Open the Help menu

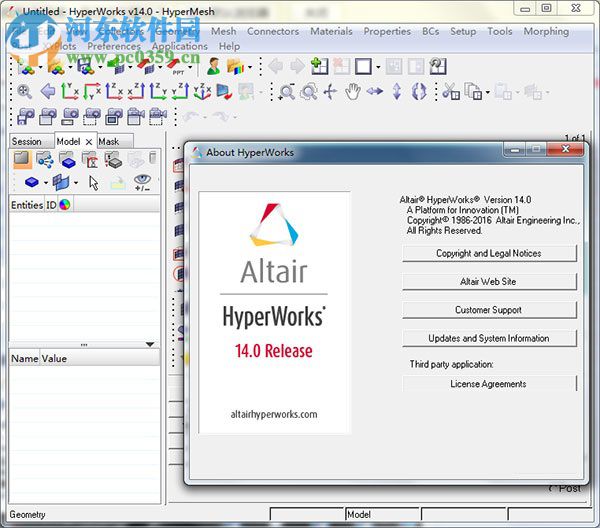[x=229, y=46]
